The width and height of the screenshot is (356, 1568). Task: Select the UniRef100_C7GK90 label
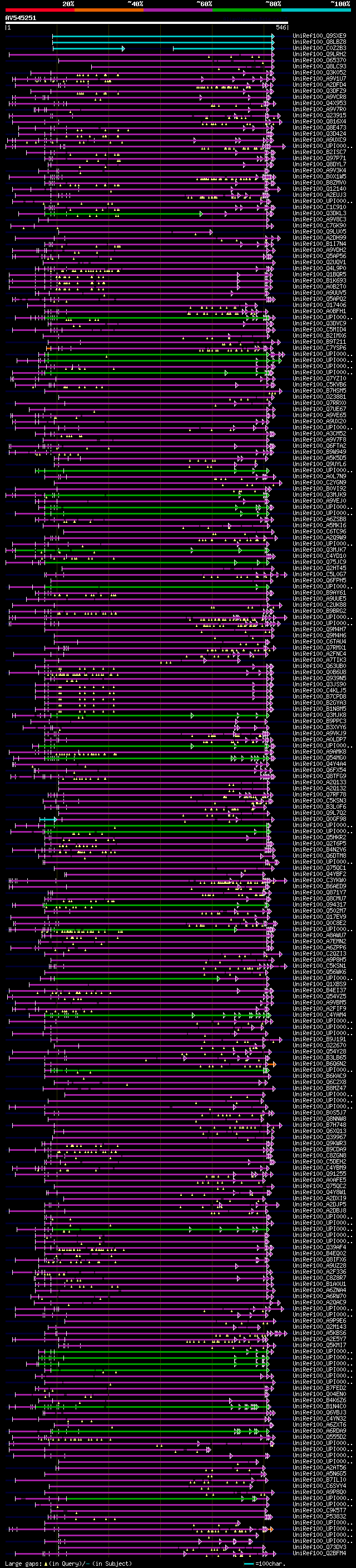coord(319,226)
